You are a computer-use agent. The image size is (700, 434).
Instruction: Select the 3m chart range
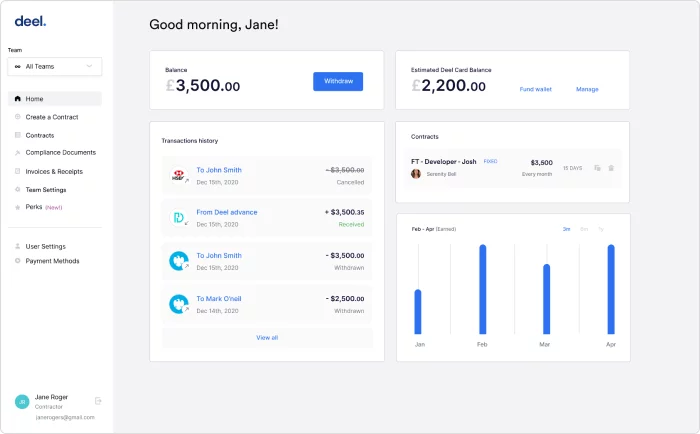(x=566, y=229)
